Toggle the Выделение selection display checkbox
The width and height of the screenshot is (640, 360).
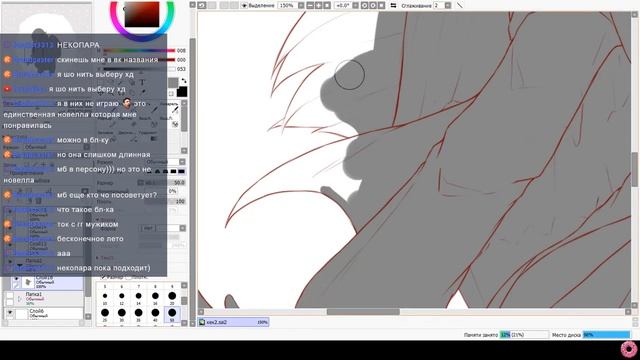(x=244, y=5)
